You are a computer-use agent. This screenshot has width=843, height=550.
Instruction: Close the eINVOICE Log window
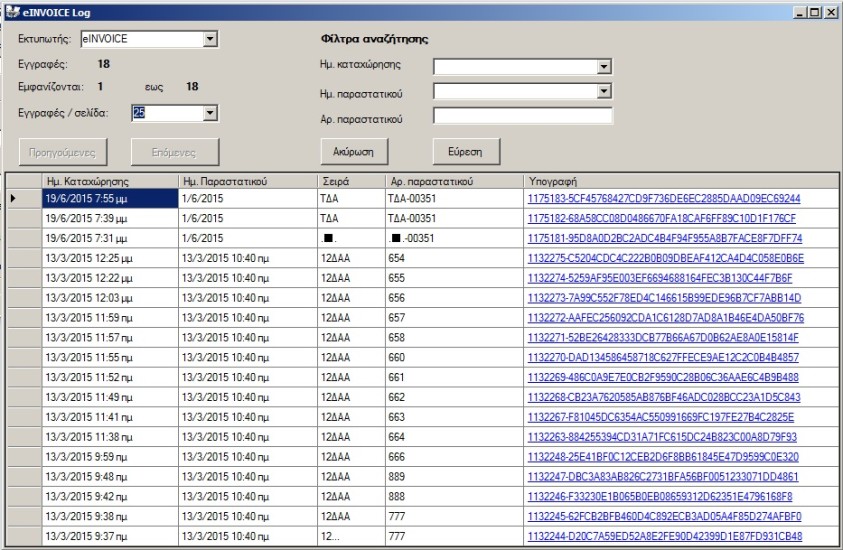[830, 12]
